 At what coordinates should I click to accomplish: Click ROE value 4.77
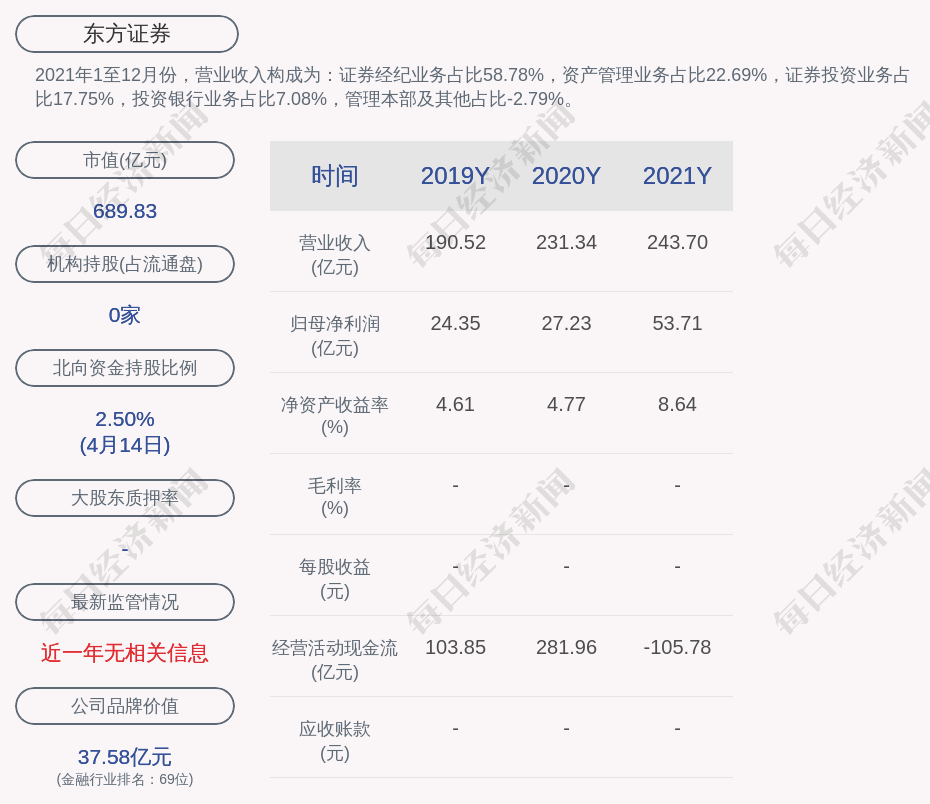point(566,404)
